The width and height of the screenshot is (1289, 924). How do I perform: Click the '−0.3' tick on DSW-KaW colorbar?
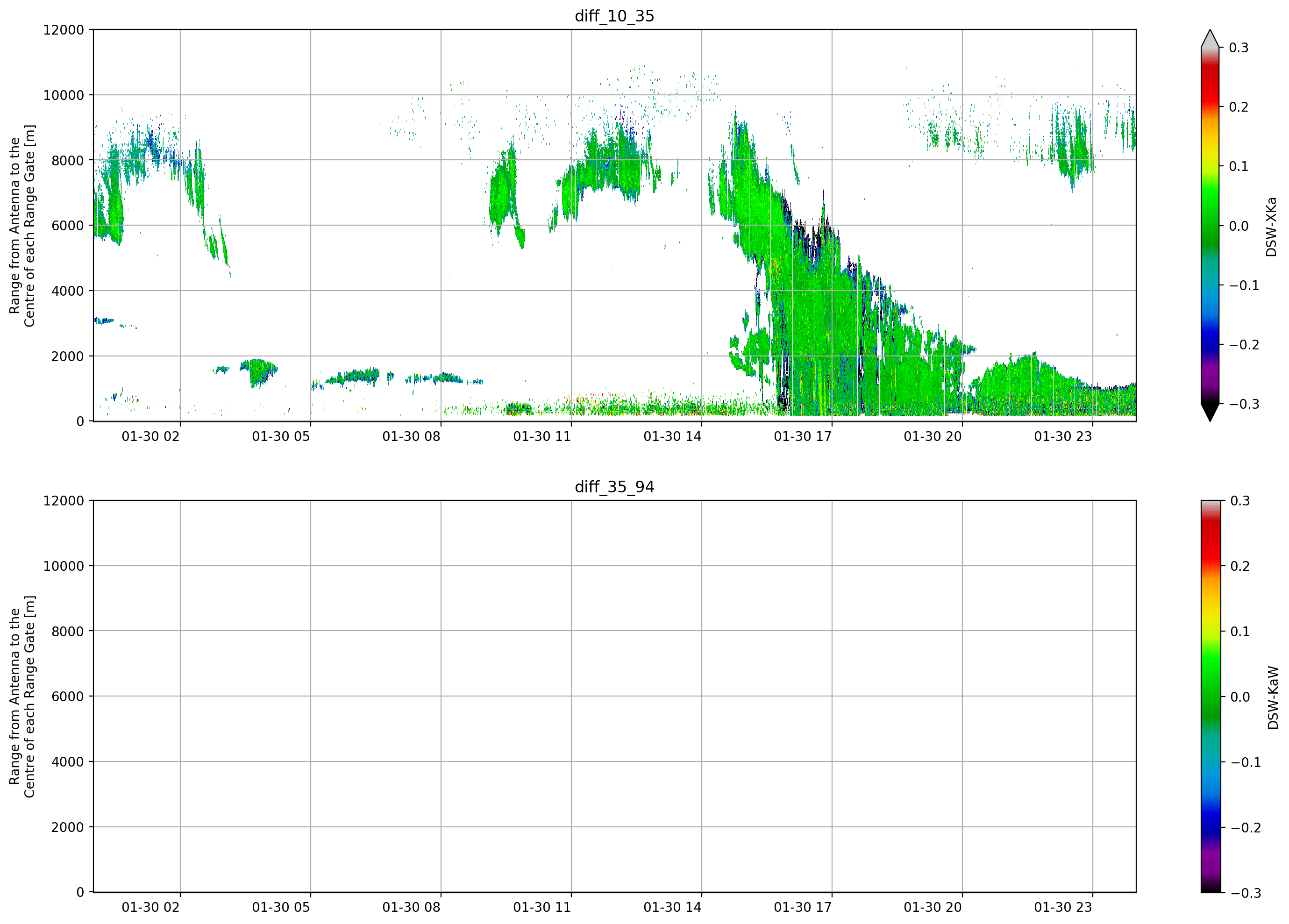pyautogui.click(x=1245, y=893)
